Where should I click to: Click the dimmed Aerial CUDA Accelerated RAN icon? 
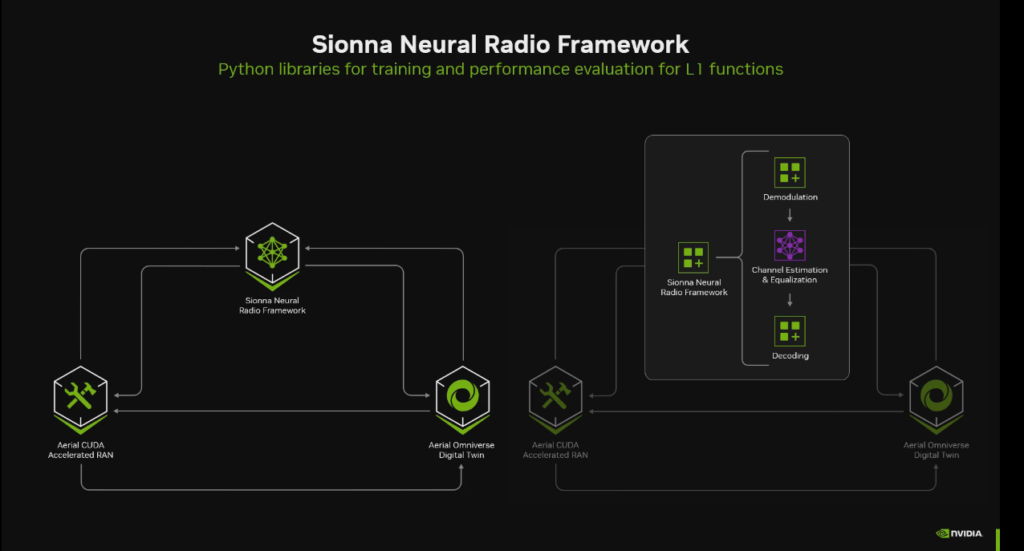point(555,400)
